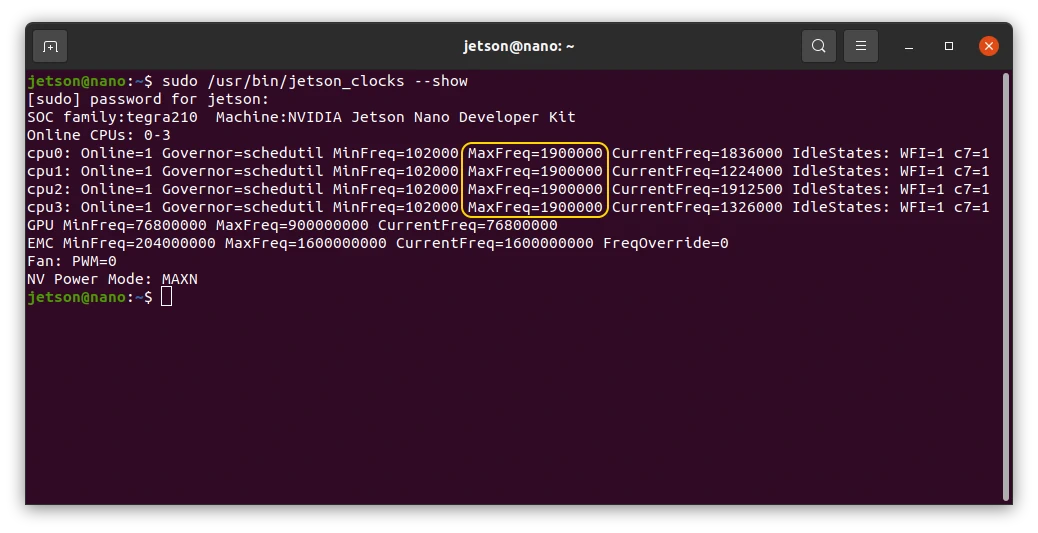Click the terminal cursor at the last prompt
This screenshot has width=1038, height=533.
point(166,297)
